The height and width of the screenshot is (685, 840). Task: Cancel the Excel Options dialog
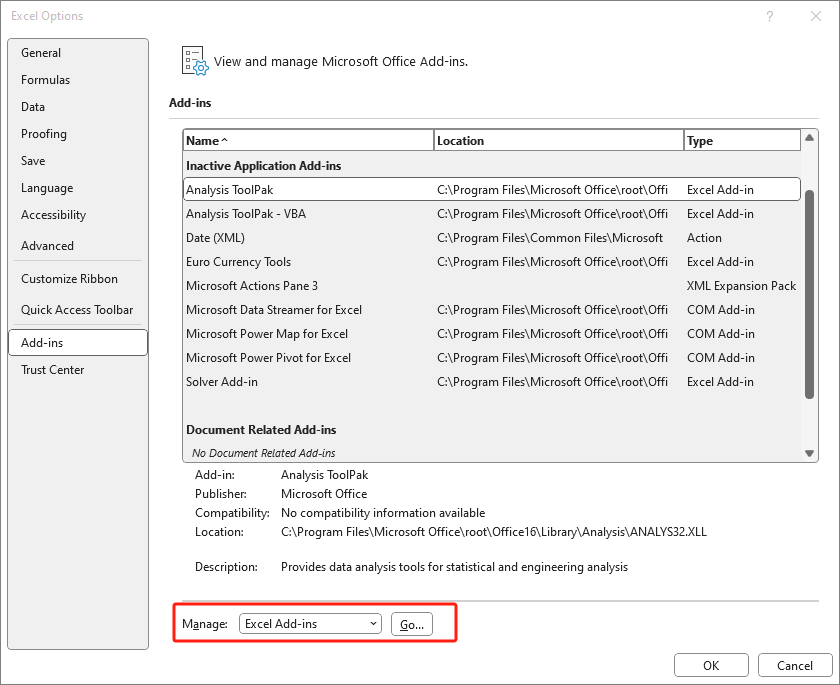[x=795, y=665]
